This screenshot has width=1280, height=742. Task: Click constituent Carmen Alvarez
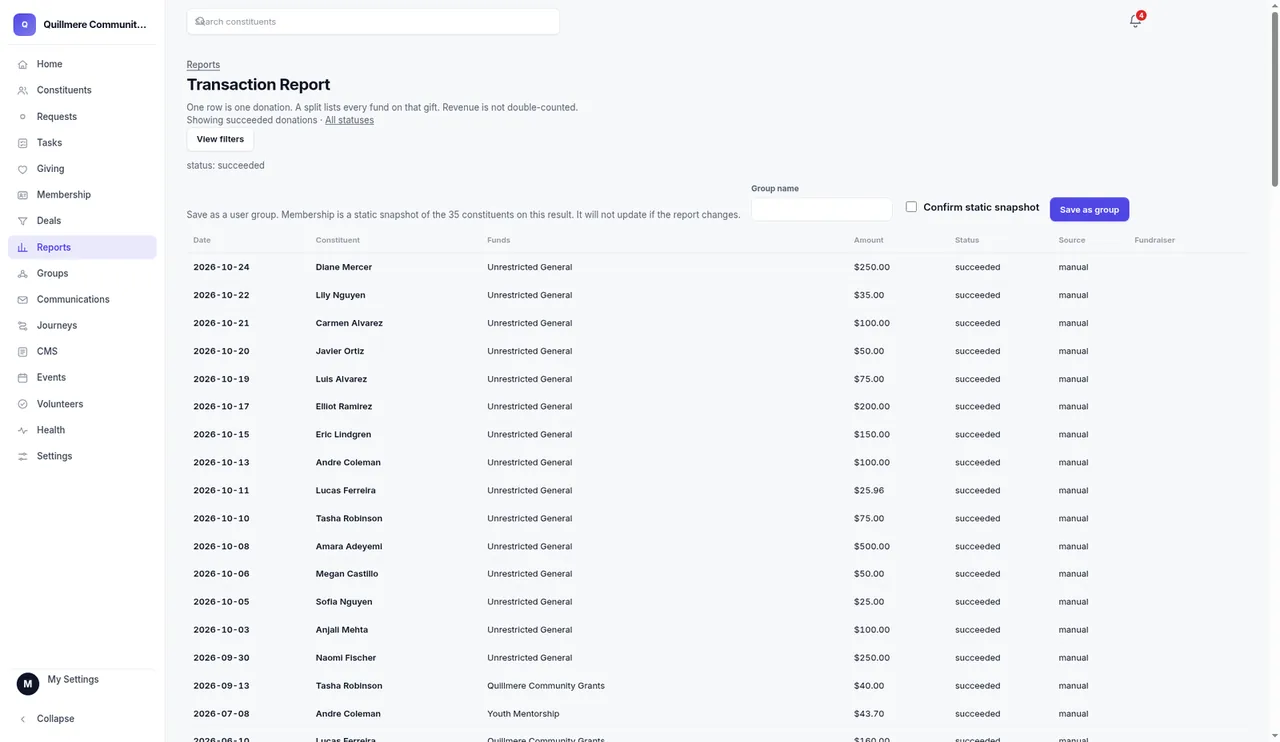point(349,323)
